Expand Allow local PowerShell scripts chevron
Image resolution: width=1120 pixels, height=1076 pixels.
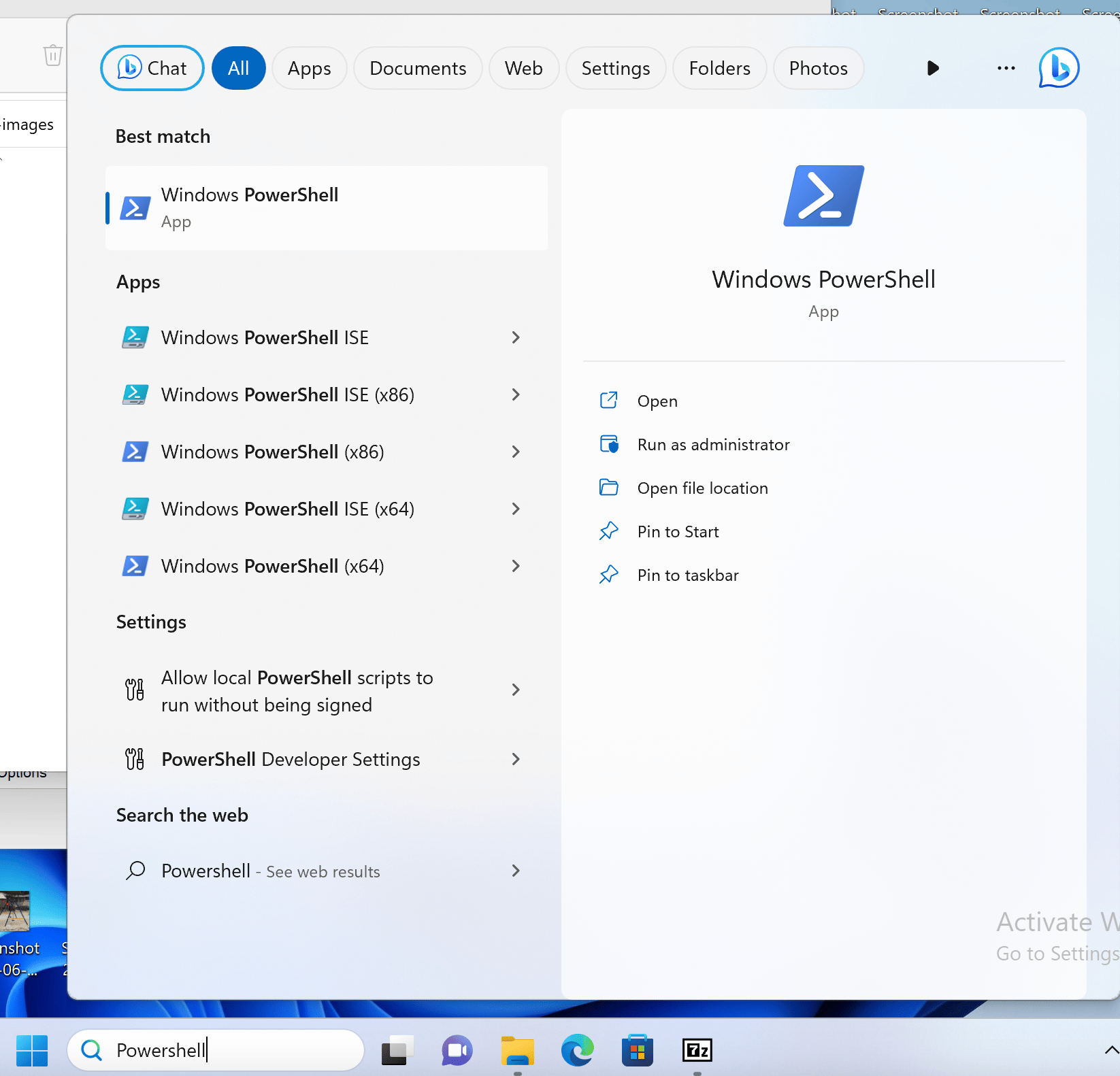tap(516, 690)
